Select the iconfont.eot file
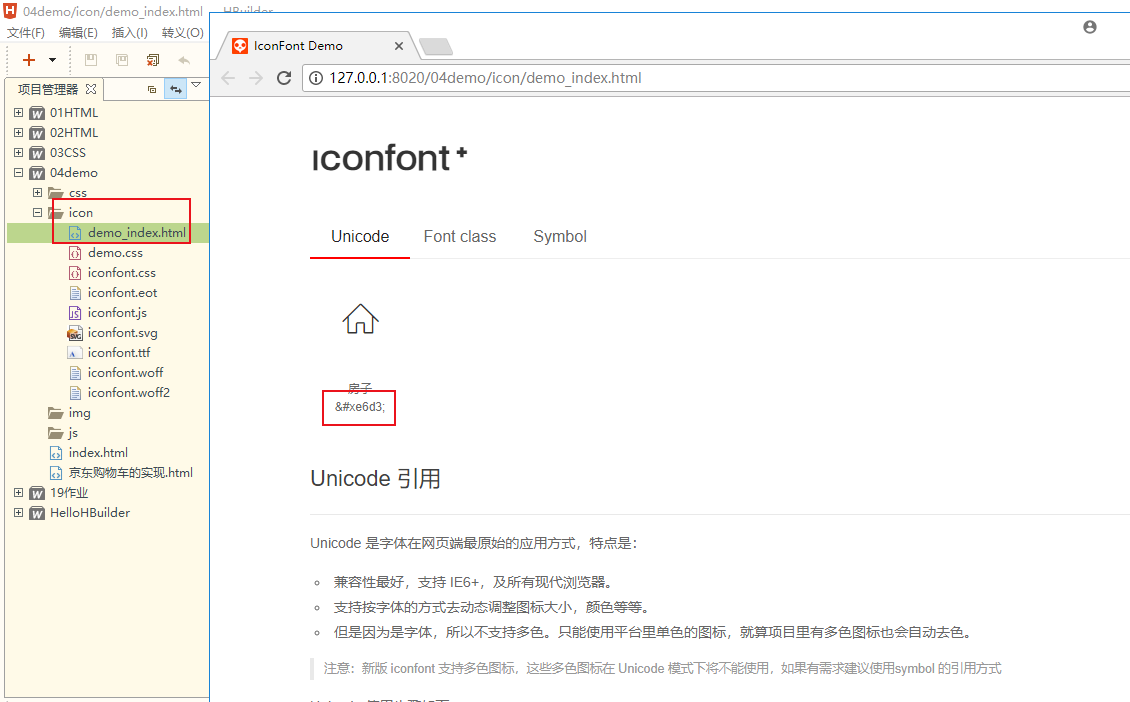The height and width of the screenshot is (702, 1130). (x=123, y=293)
